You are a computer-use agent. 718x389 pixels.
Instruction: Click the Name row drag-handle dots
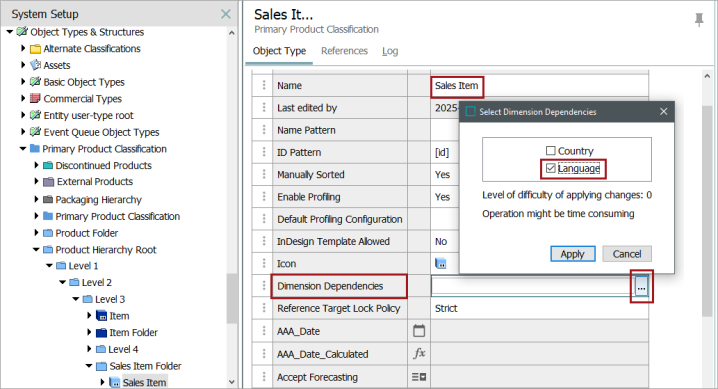264,86
